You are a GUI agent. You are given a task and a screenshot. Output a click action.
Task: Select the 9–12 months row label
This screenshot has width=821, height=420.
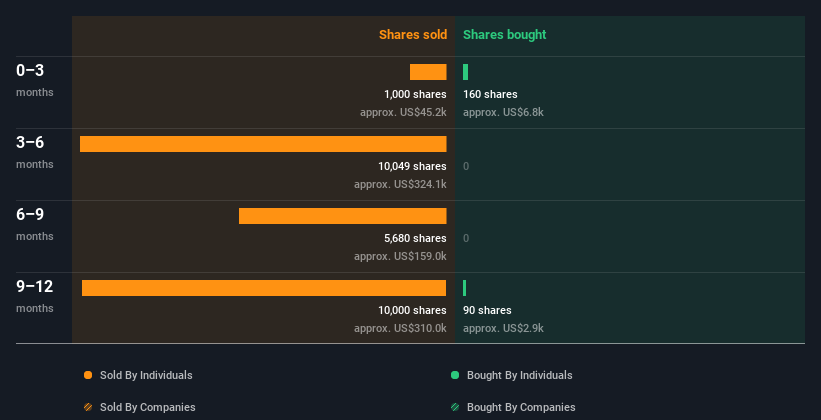coord(35,296)
